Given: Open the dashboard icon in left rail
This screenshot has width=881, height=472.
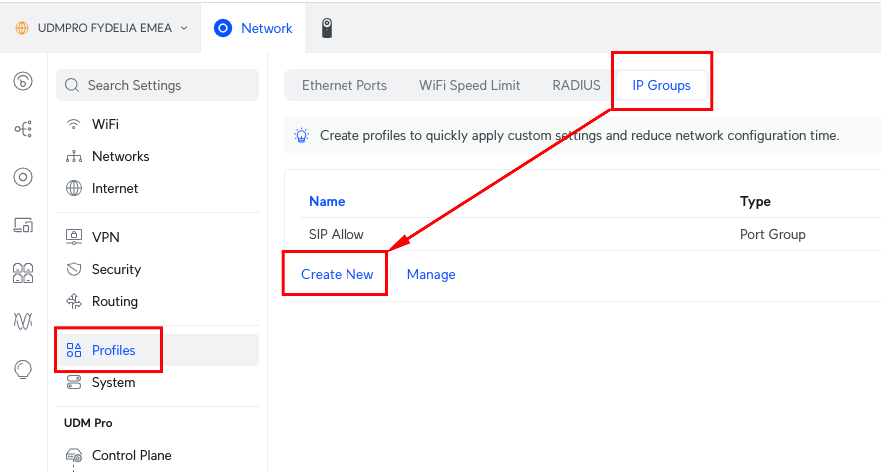Looking at the screenshot, I should coord(23,82).
